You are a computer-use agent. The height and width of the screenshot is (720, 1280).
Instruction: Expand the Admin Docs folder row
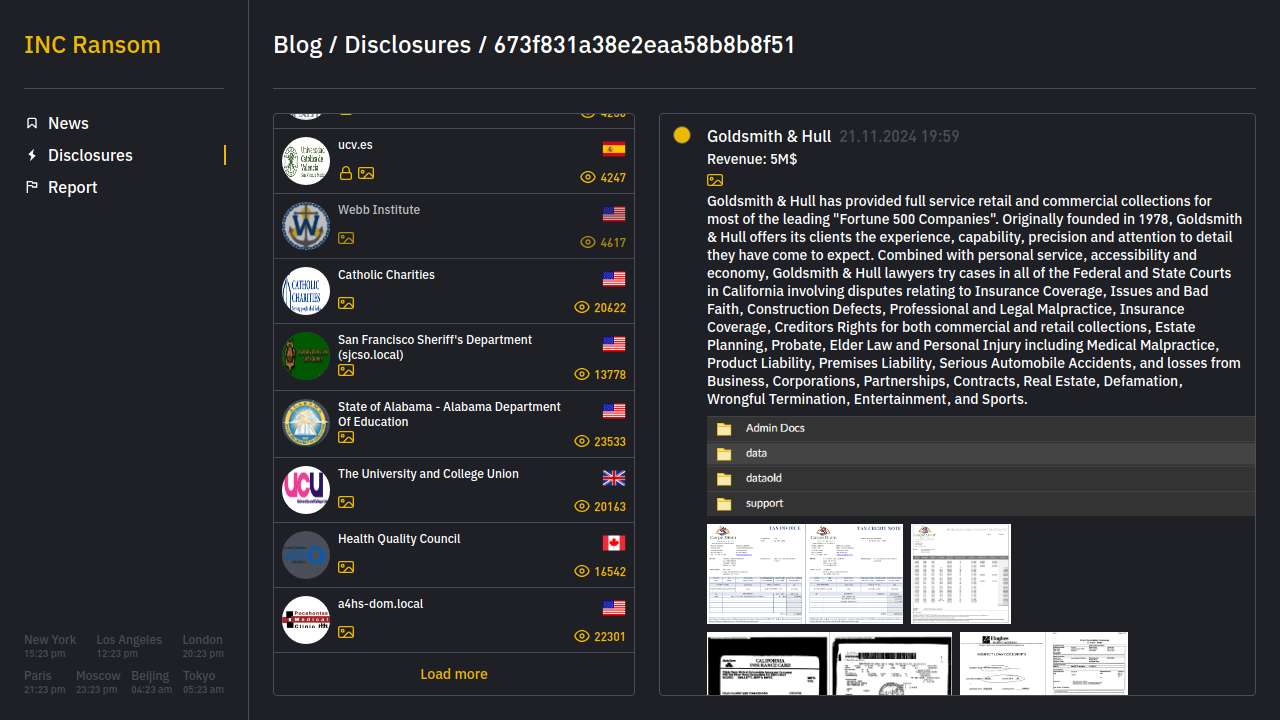775,428
